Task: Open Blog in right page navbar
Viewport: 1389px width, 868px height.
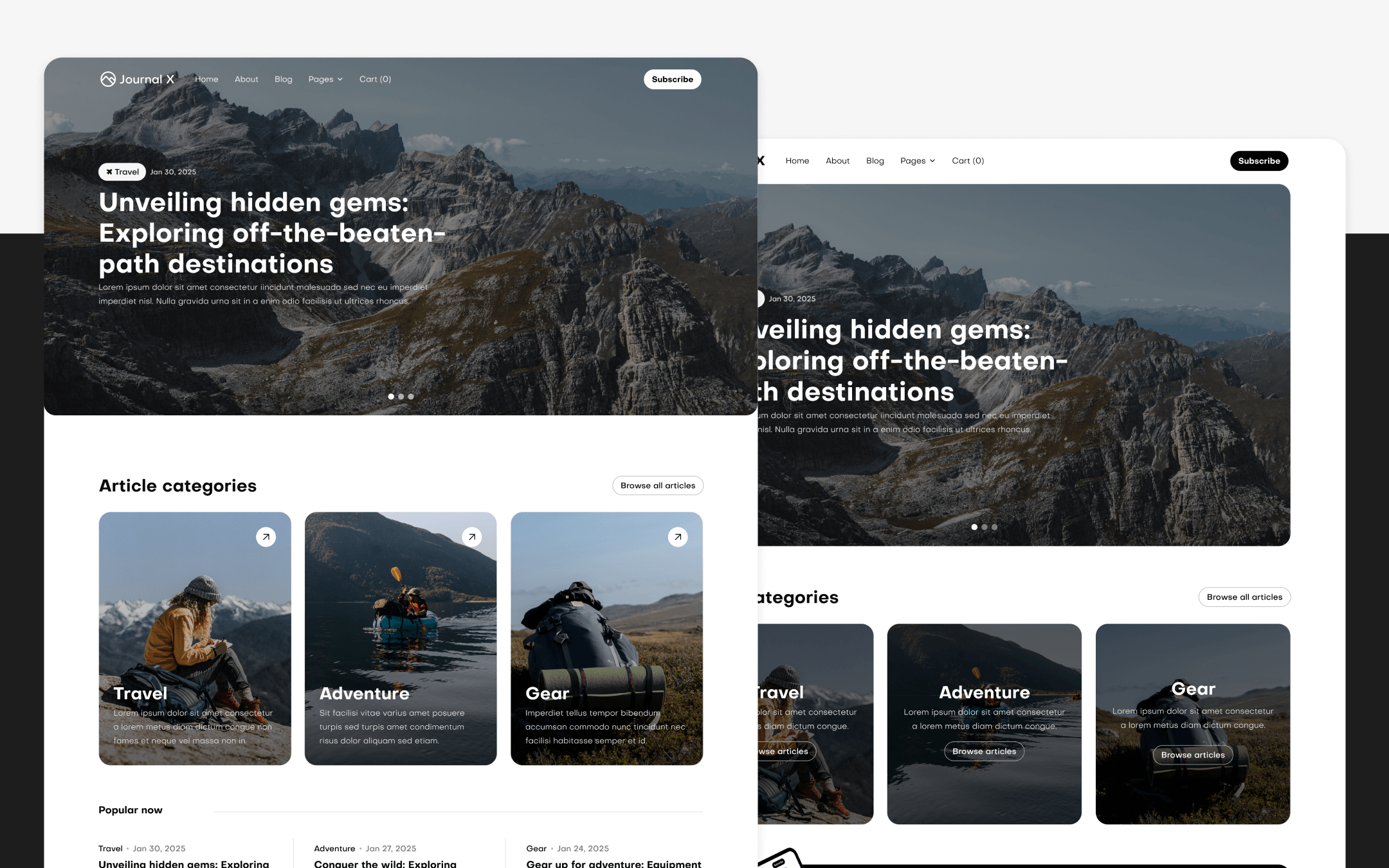Action: (x=875, y=161)
